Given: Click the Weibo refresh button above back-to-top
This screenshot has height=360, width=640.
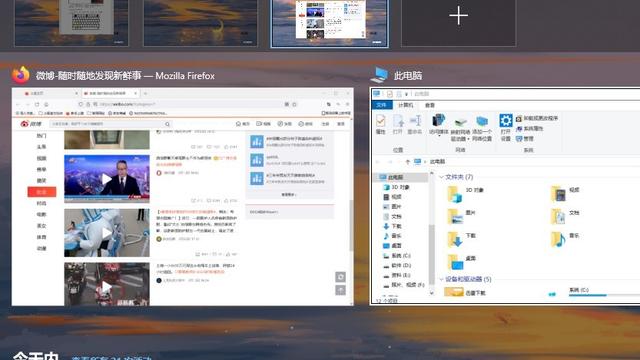Looking at the screenshot, I should tap(340, 277).
